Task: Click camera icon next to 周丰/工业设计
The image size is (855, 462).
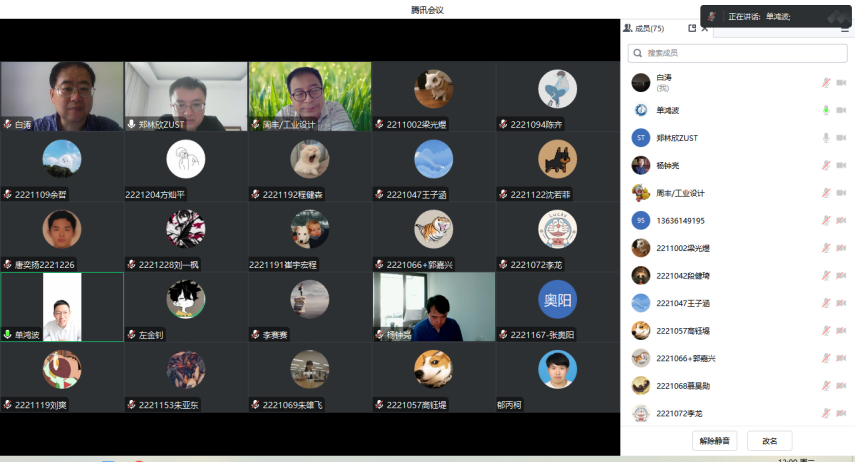Action: click(841, 193)
